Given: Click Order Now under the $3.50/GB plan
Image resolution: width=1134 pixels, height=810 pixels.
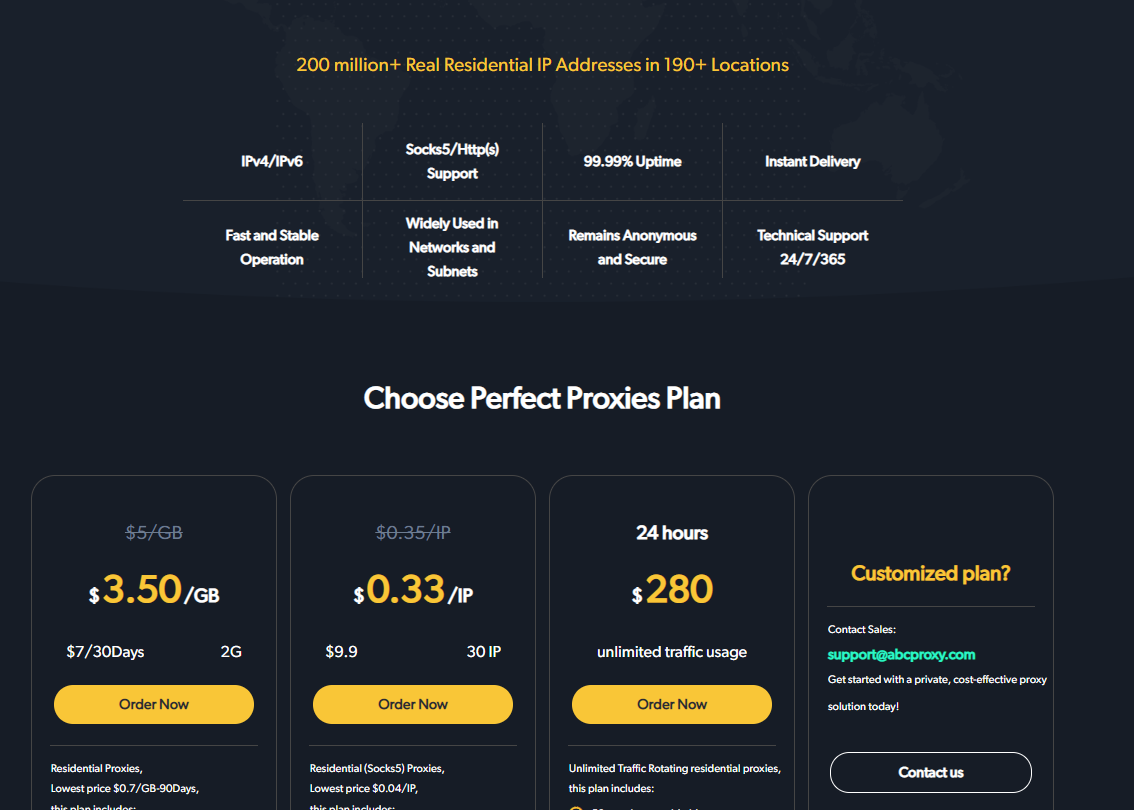Looking at the screenshot, I should point(154,704).
